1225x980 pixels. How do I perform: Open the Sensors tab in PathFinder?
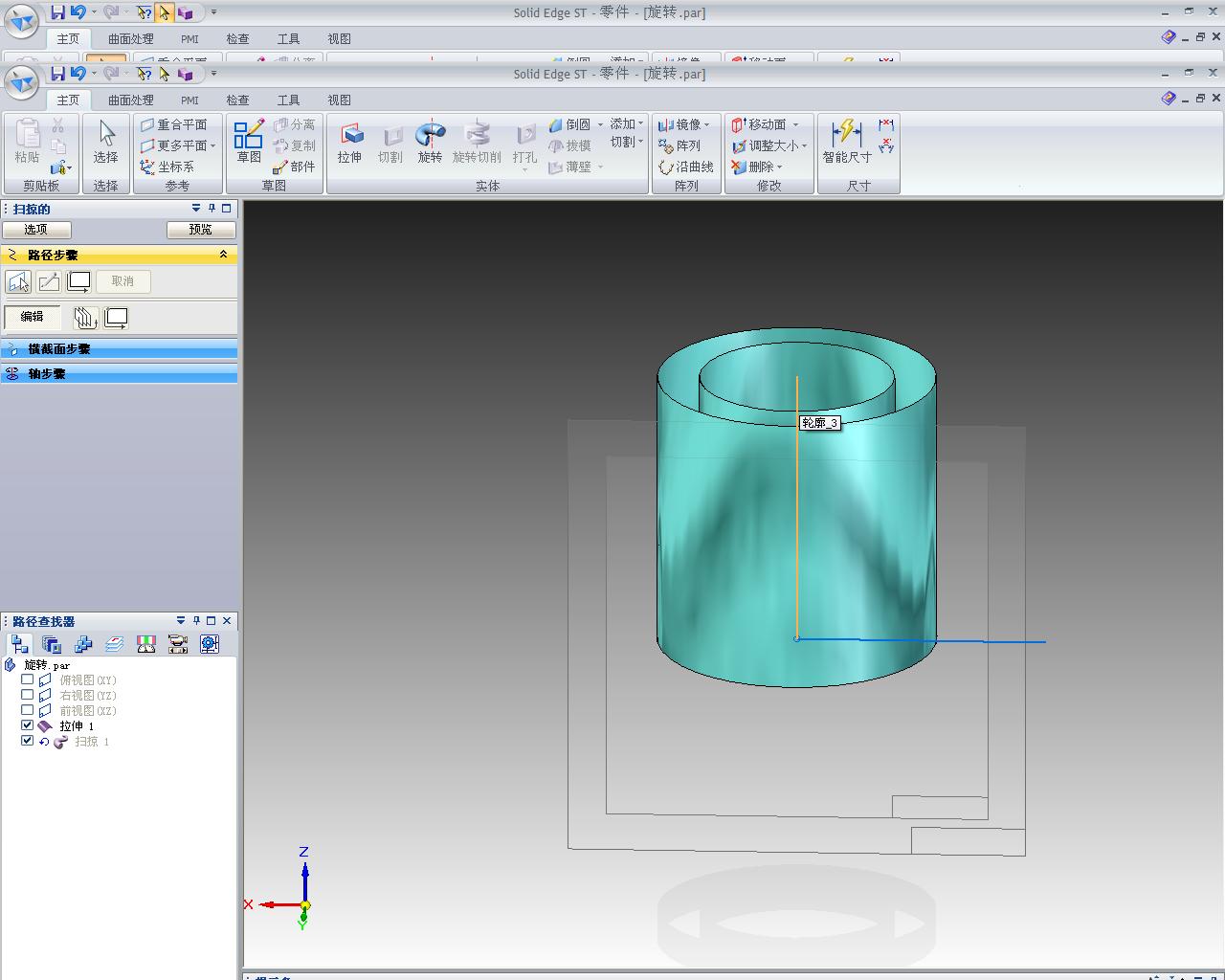[x=146, y=644]
